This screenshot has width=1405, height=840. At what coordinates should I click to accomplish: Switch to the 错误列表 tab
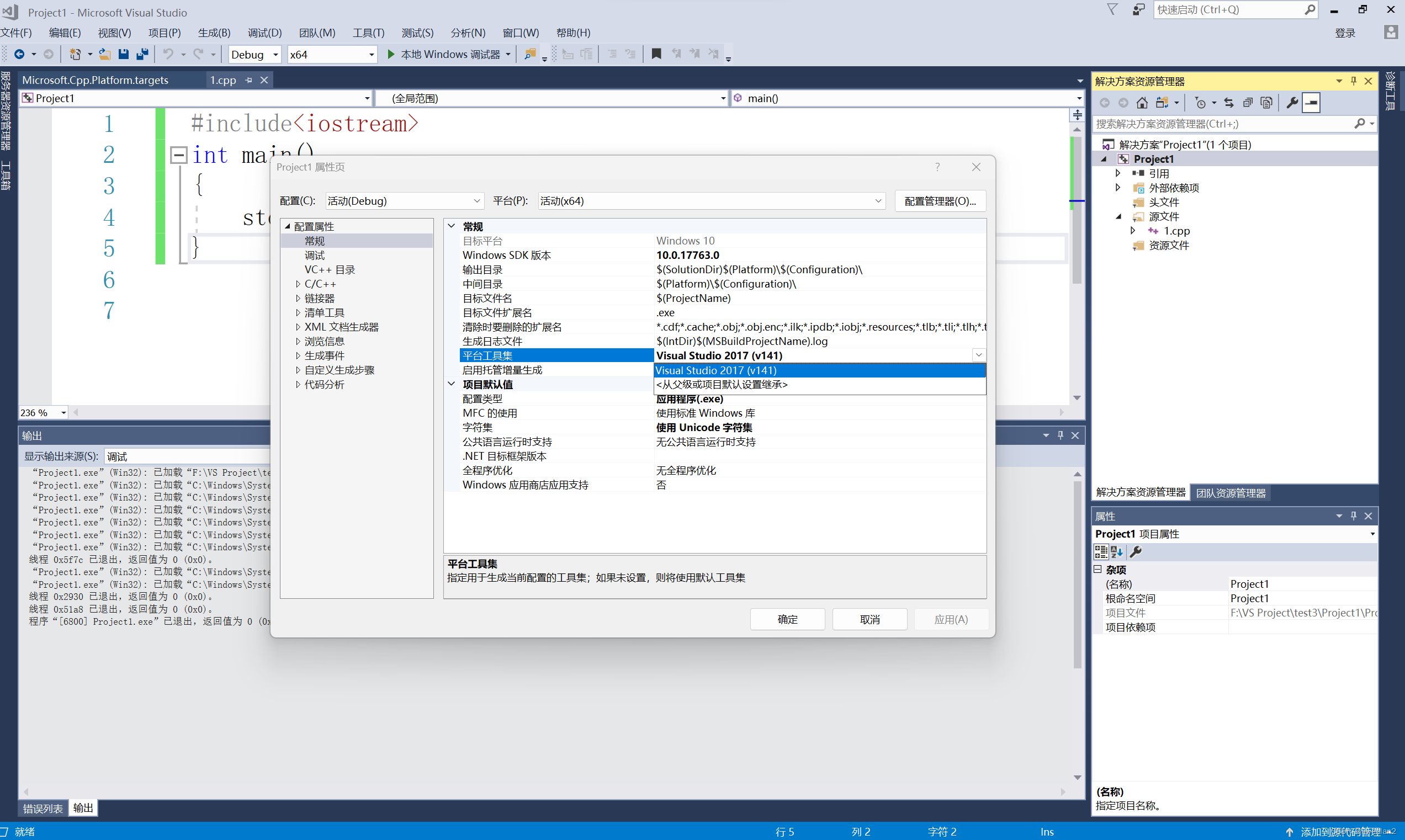(x=43, y=808)
